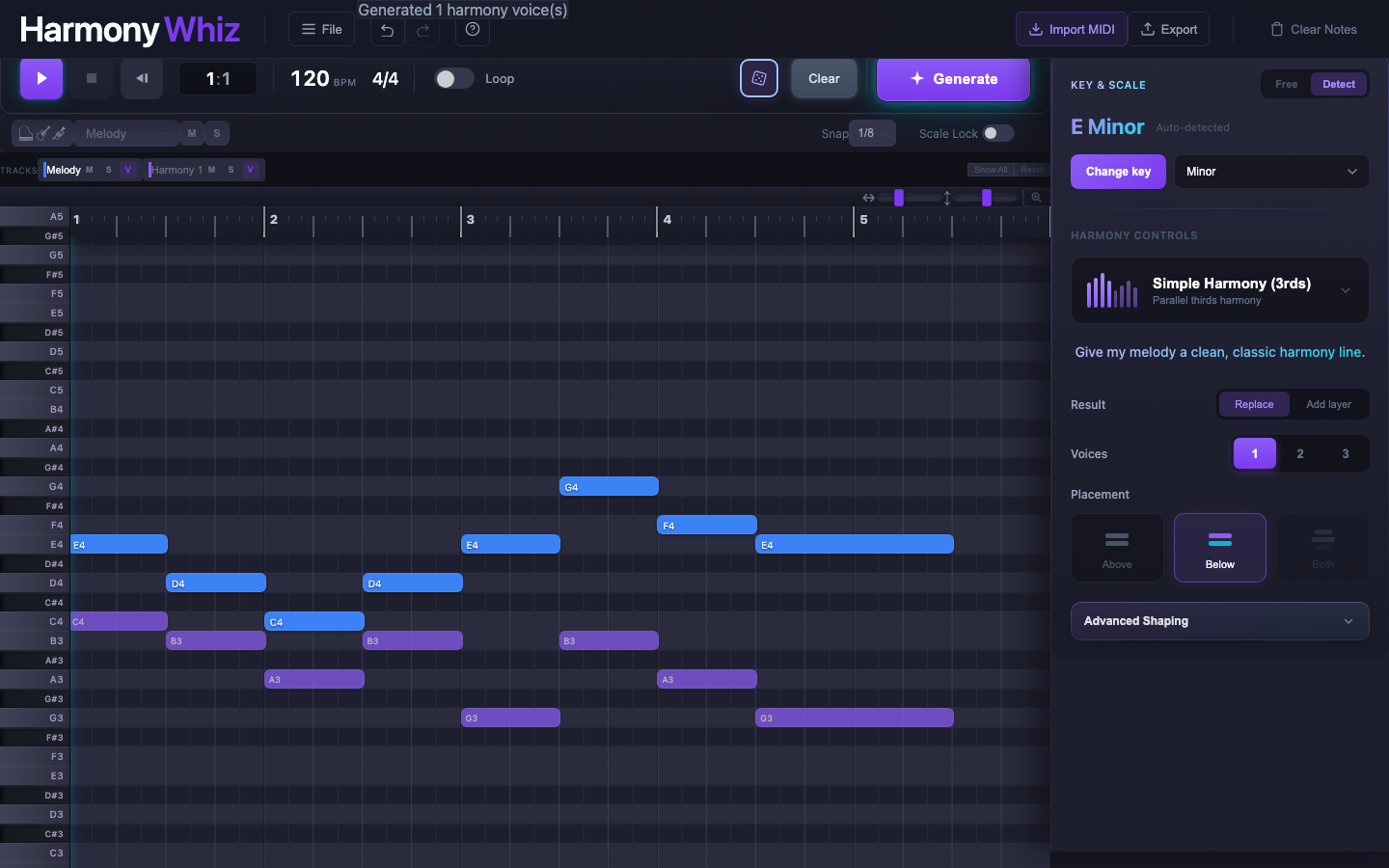Open the File menu
1389x868 pixels.
(x=322, y=29)
